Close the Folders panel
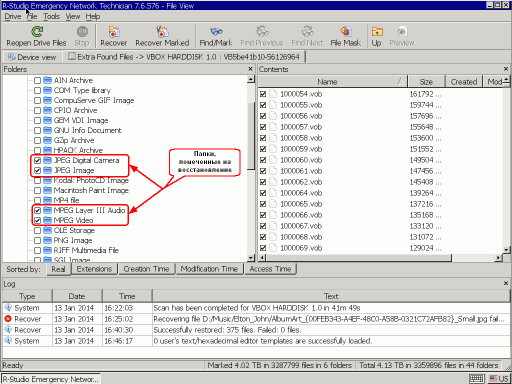512x384 pixels. click(251, 69)
